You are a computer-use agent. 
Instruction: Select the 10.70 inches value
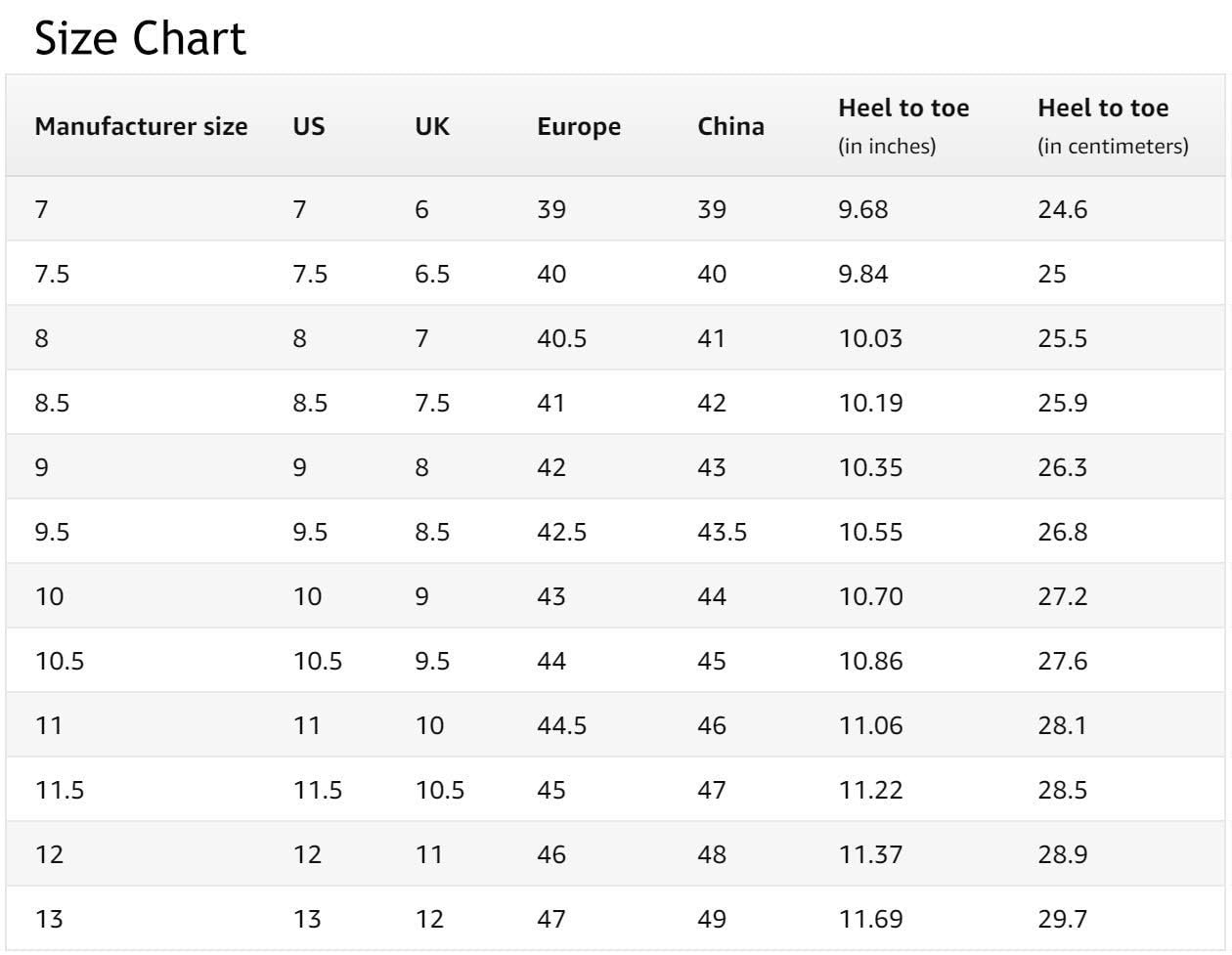863,597
